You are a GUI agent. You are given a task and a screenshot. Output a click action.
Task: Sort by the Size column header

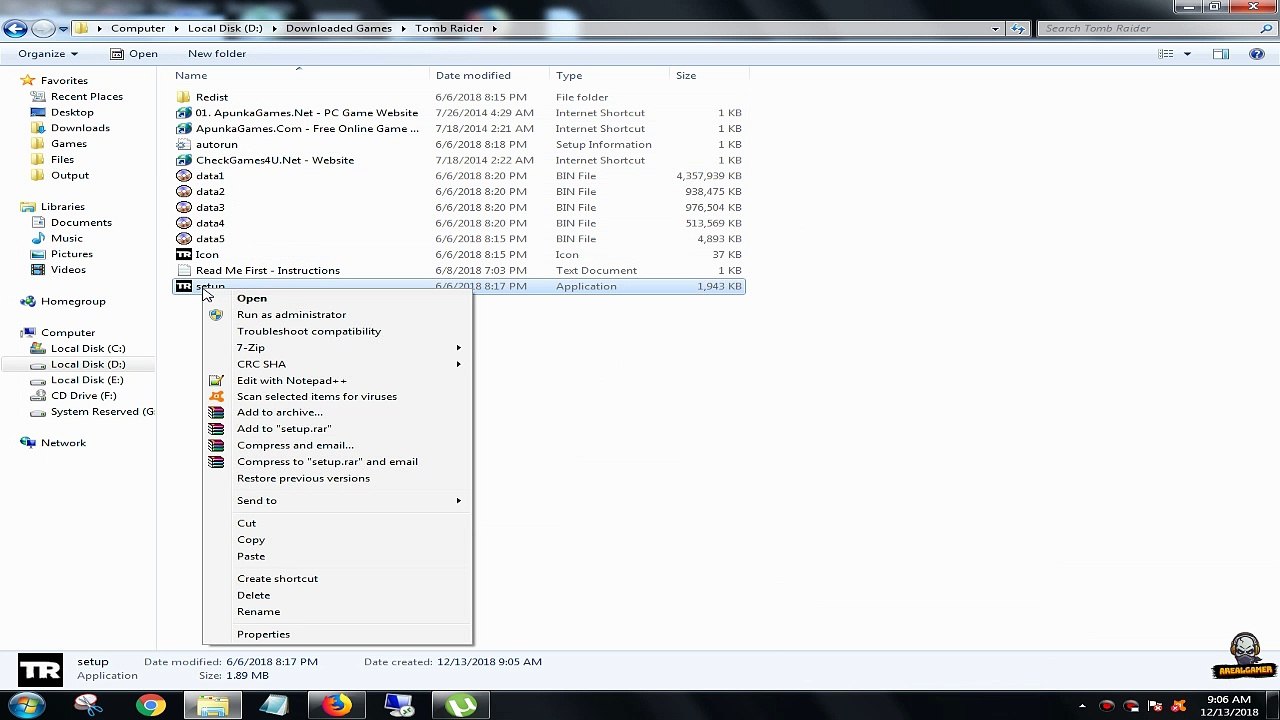click(x=709, y=75)
